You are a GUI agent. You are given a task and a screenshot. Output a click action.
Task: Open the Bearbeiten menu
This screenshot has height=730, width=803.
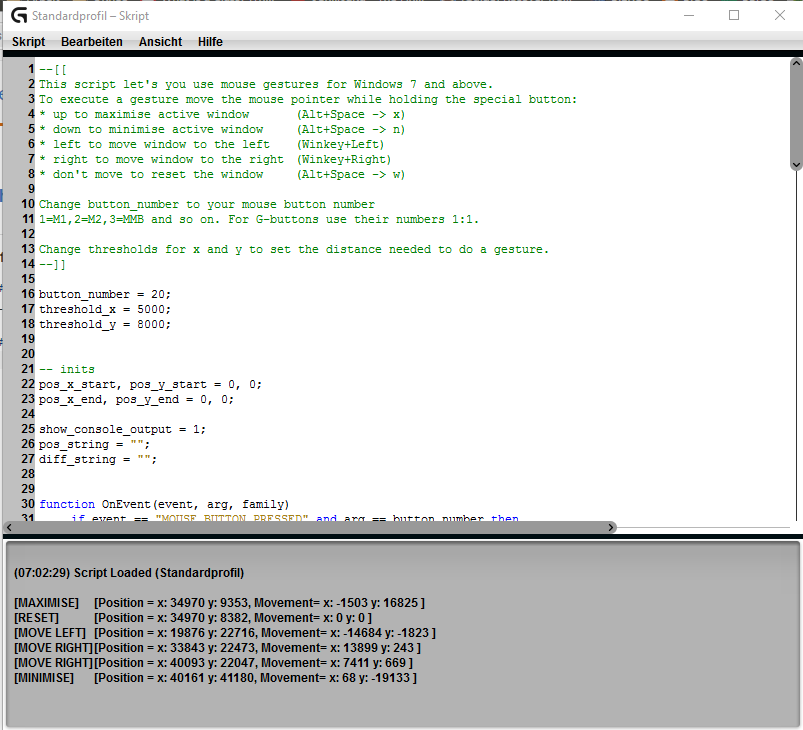coord(92,42)
